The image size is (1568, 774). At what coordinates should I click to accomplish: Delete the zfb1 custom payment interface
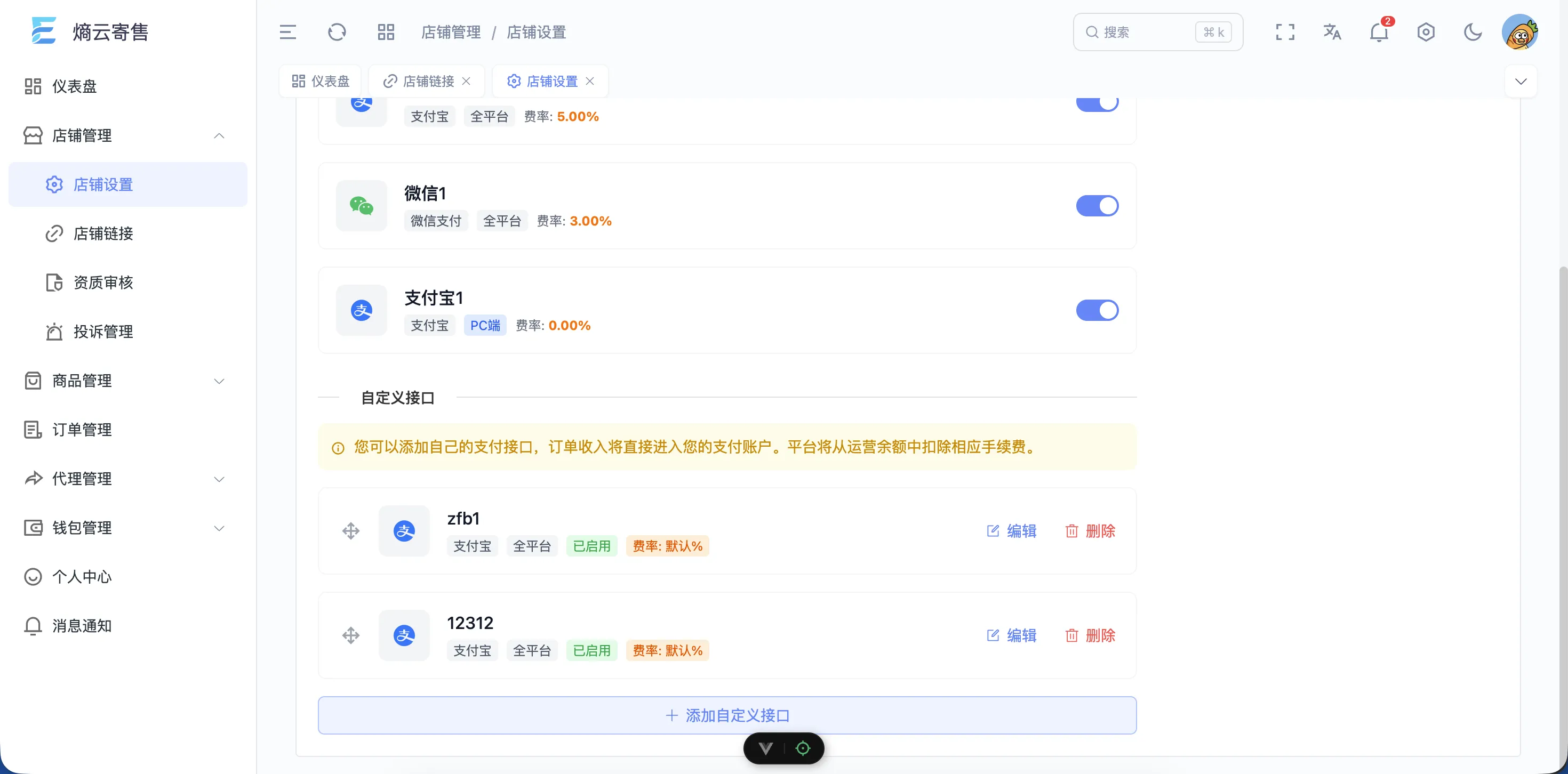point(1090,530)
